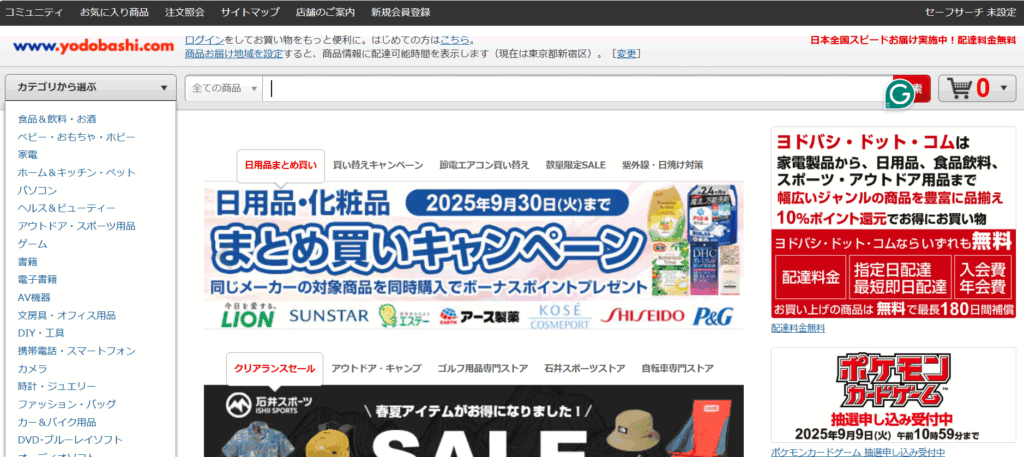Open サイトマップ in top navigation
This screenshot has width=1024, height=457.
point(250,12)
